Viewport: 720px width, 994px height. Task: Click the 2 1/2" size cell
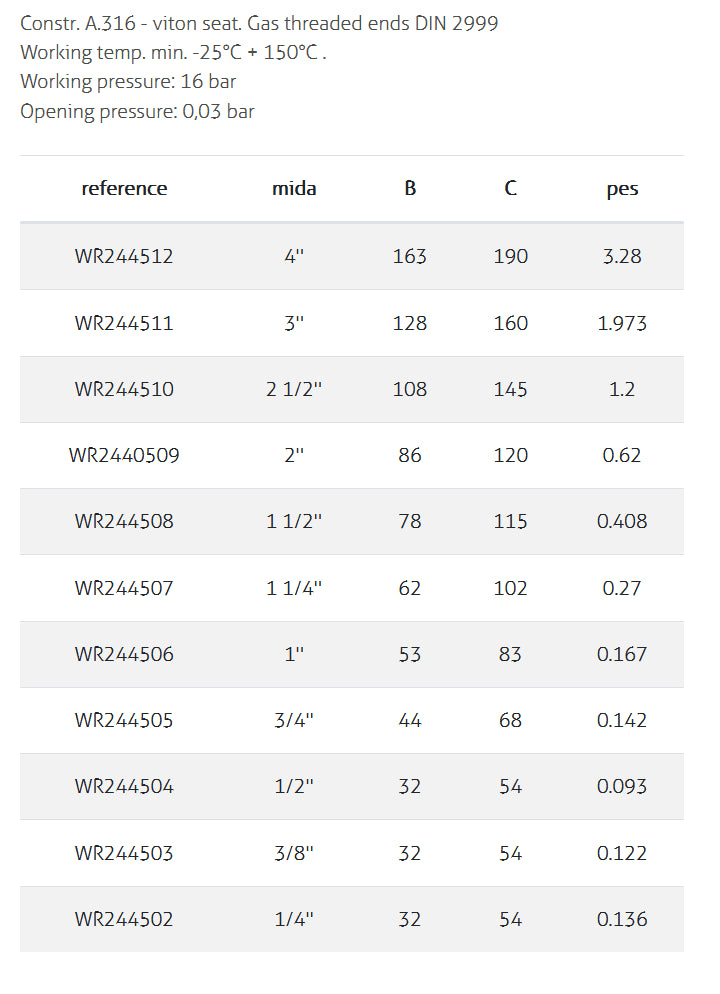294,389
